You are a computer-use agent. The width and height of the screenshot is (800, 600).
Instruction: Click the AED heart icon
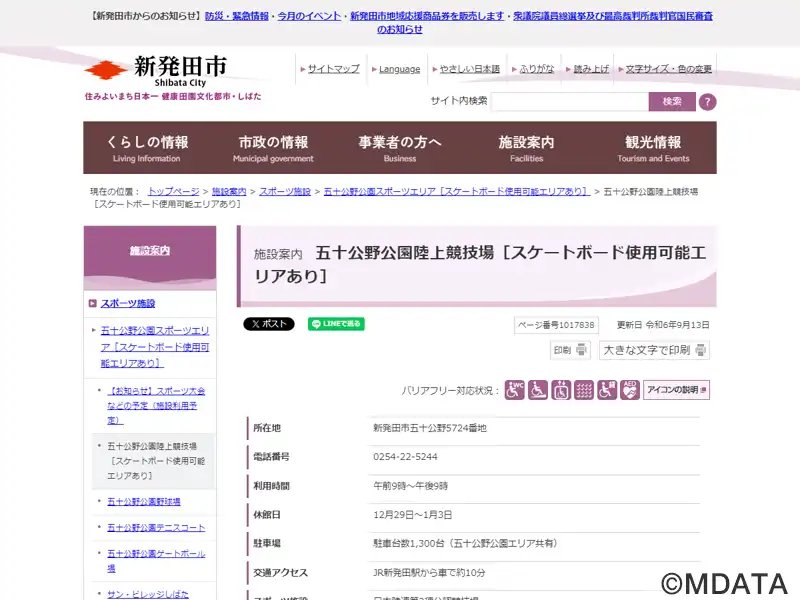point(630,390)
